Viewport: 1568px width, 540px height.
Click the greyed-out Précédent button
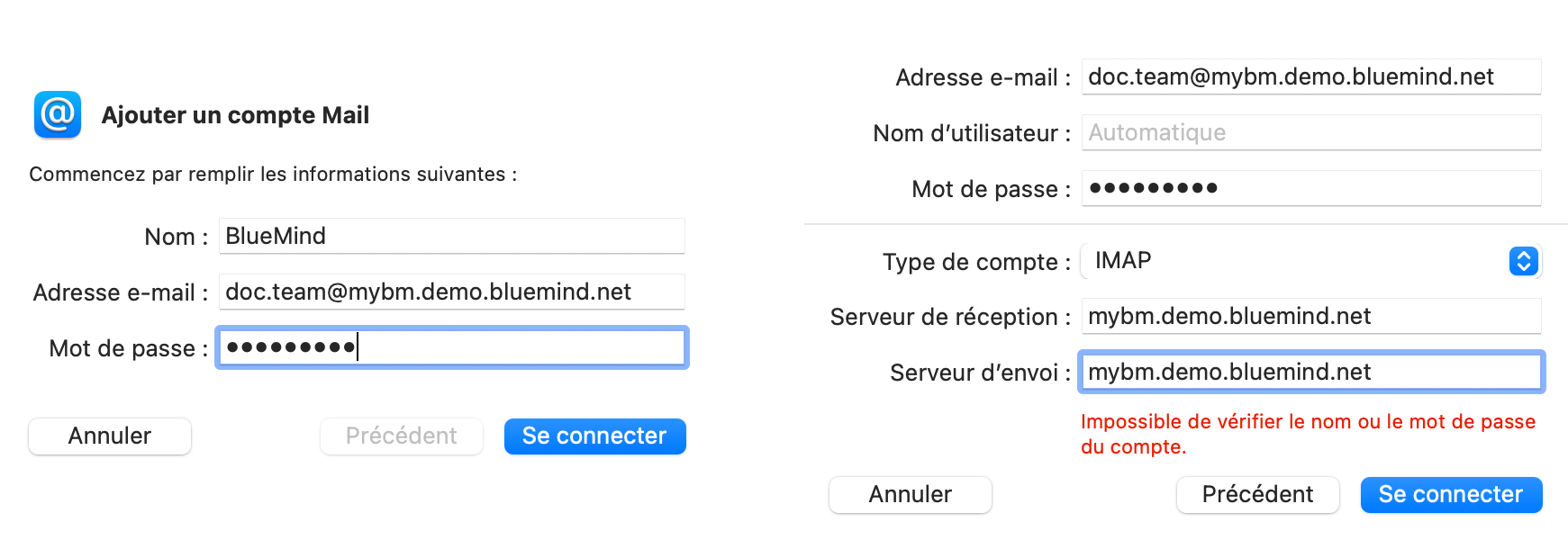402,436
